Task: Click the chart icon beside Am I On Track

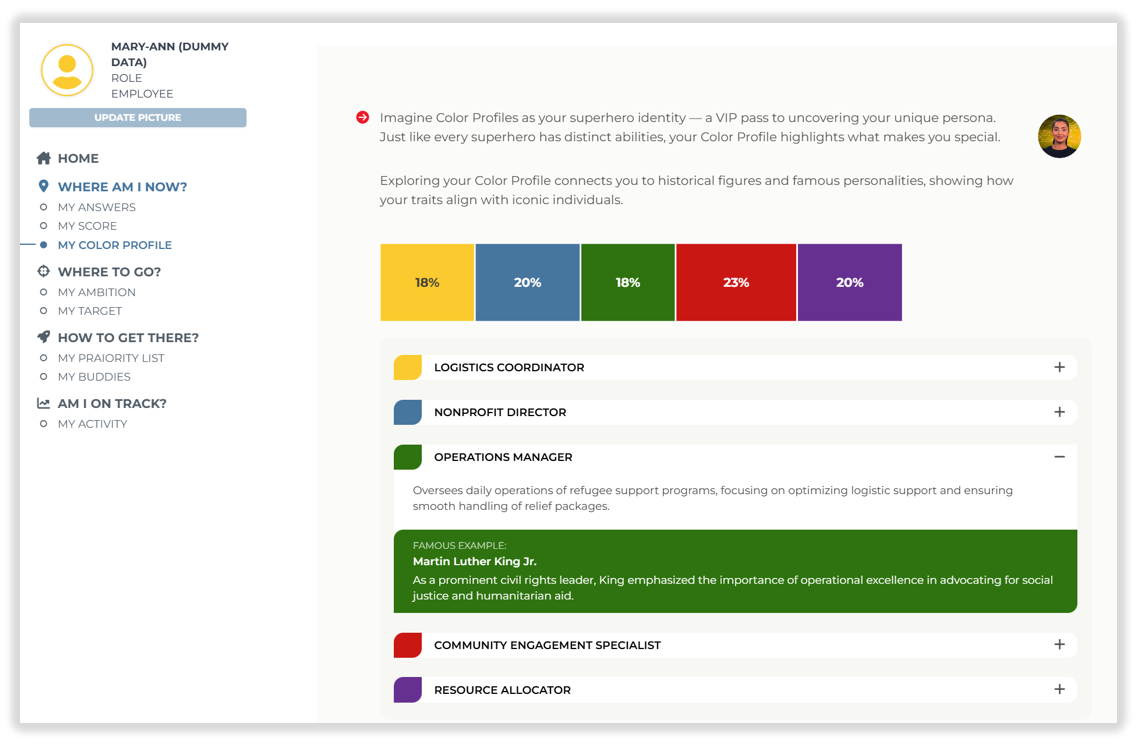Action: point(44,403)
